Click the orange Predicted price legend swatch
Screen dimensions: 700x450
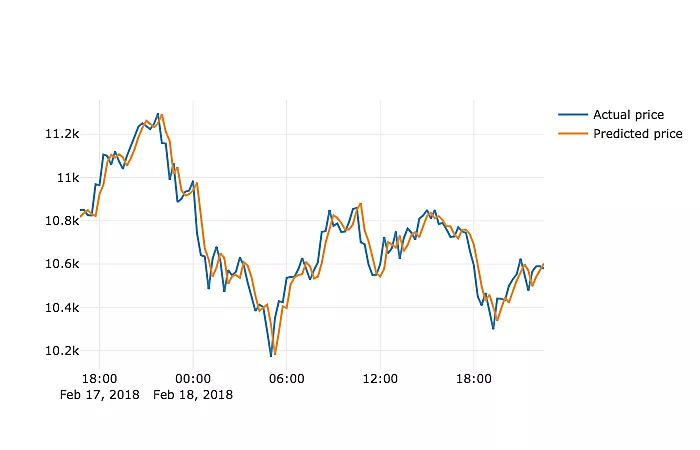(573, 134)
